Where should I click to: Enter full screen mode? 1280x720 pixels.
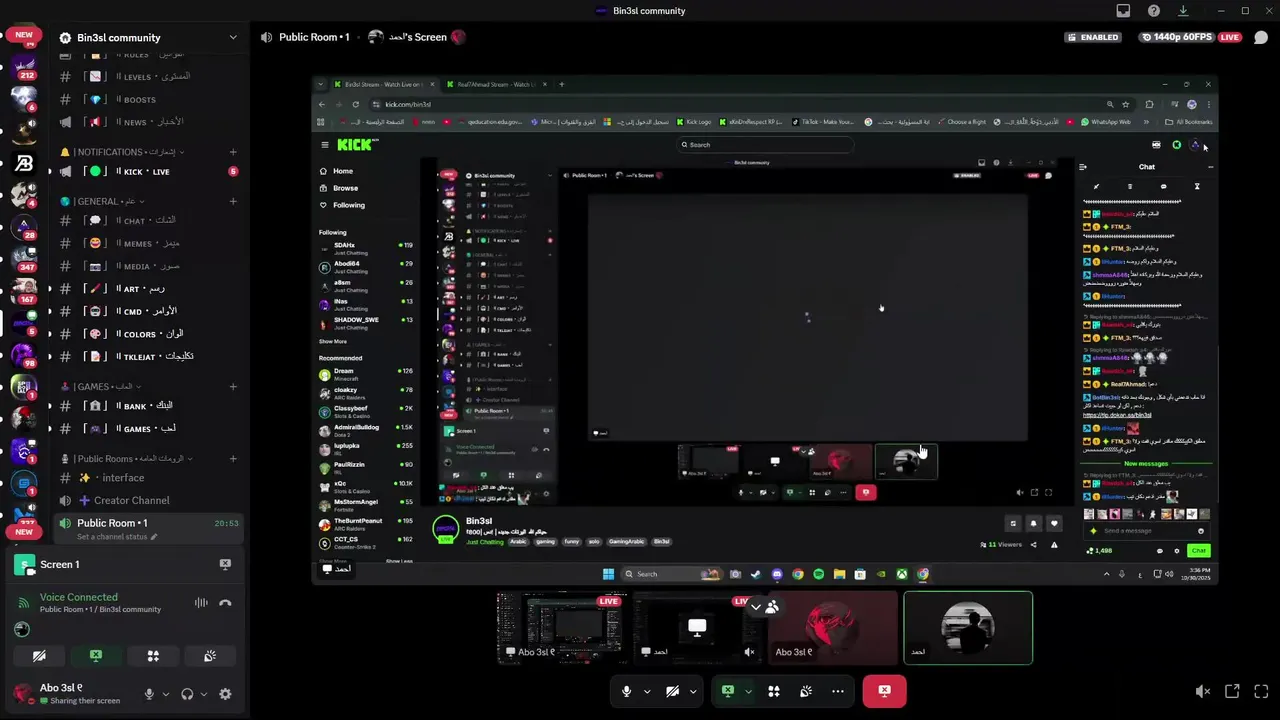[x=1260, y=691]
